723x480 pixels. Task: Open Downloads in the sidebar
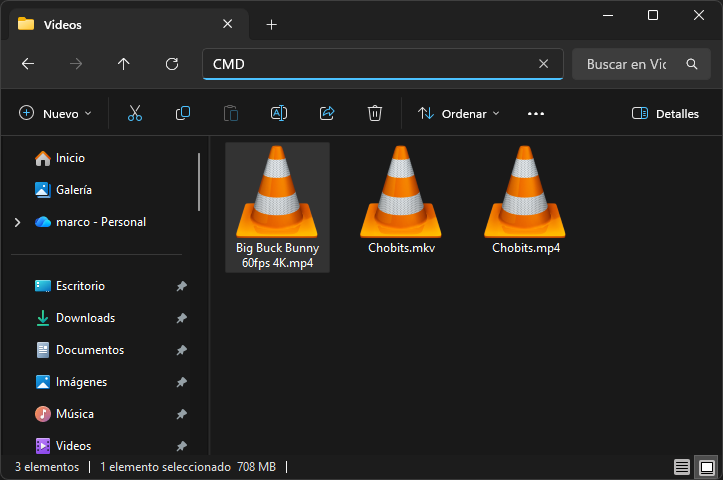(x=75, y=318)
